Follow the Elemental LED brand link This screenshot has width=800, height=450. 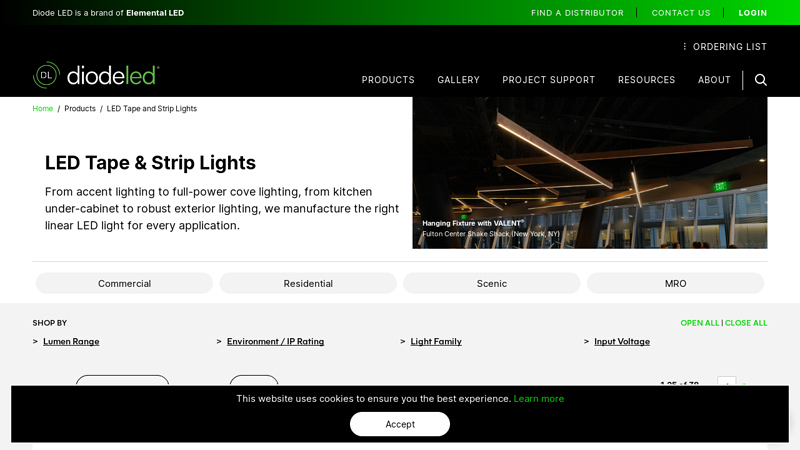[155, 13]
